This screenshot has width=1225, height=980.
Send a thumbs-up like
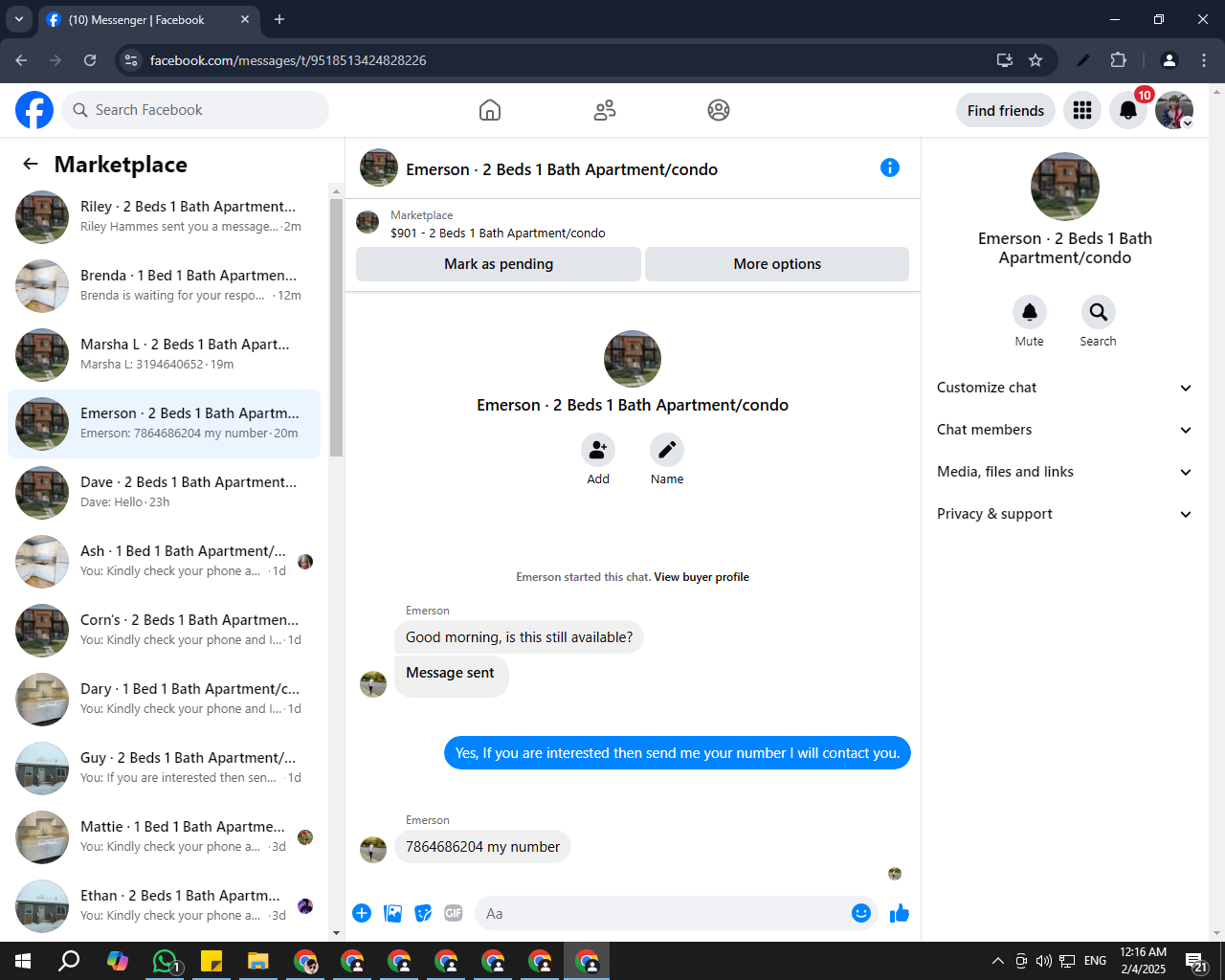(900, 913)
